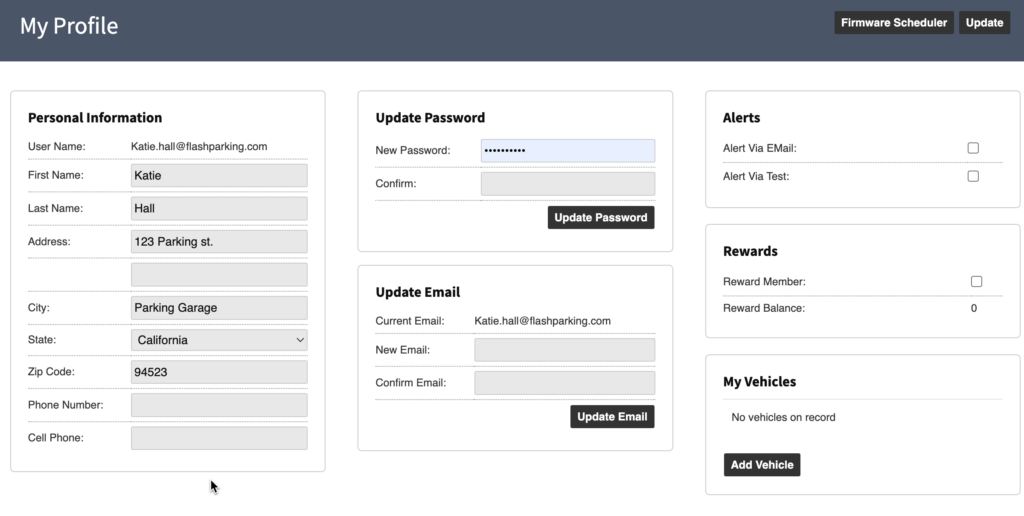This screenshot has width=1024, height=516.
Task: Submit with the Update Email button
Action: (612, 417)
